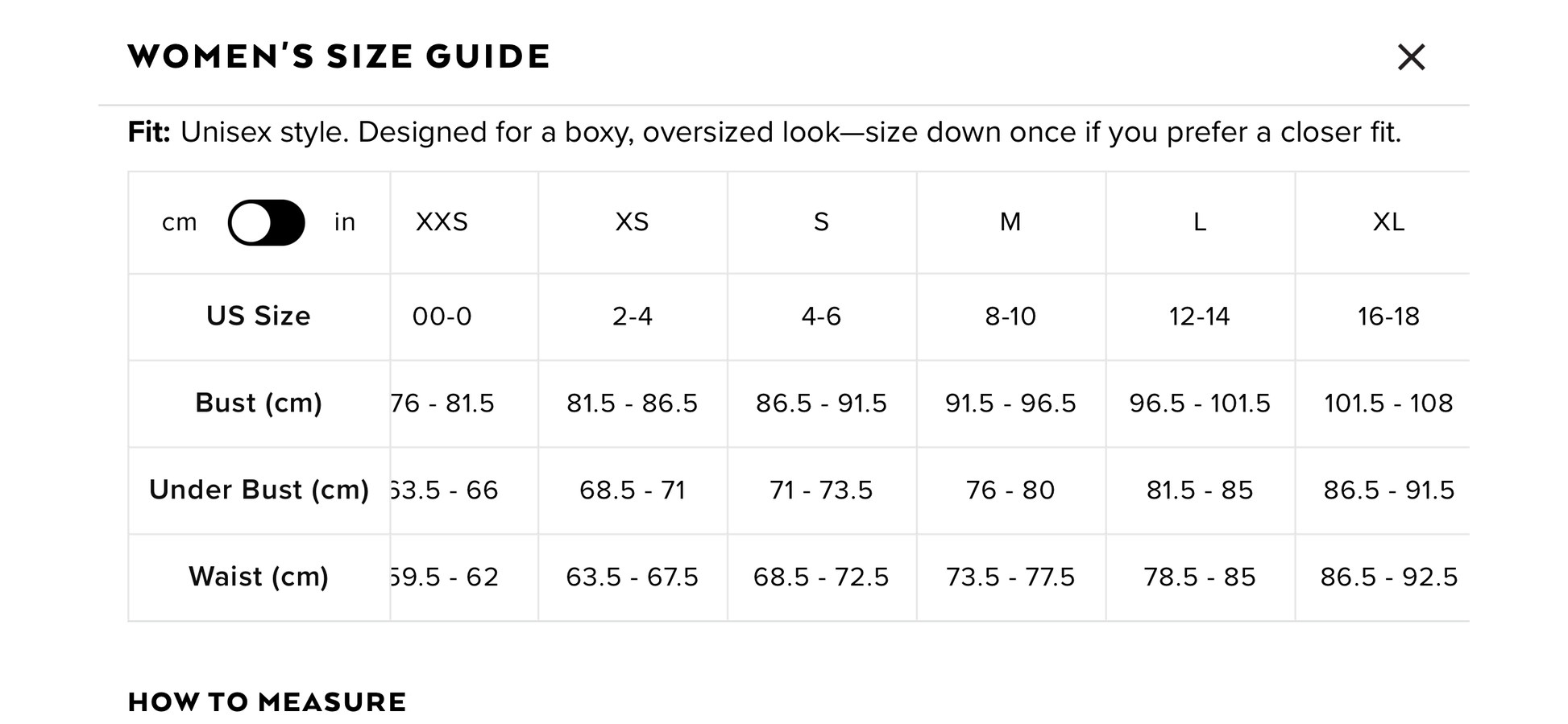Click the US Size row label

click(x=258, y=316)
